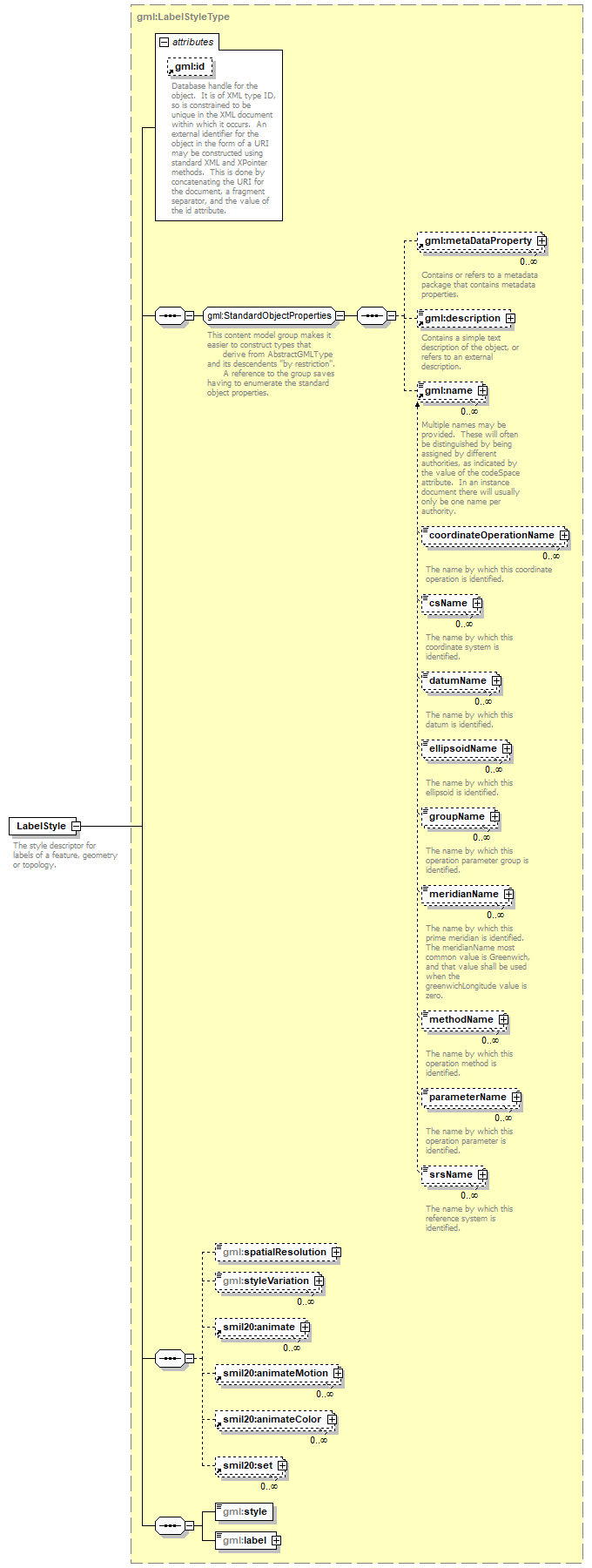Expand the gml:description plus icon
Viewport: 592px width, 1568px height.
510,319
